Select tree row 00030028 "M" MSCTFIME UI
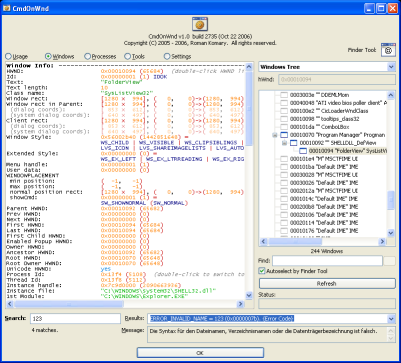 click(x=324, y=175)
